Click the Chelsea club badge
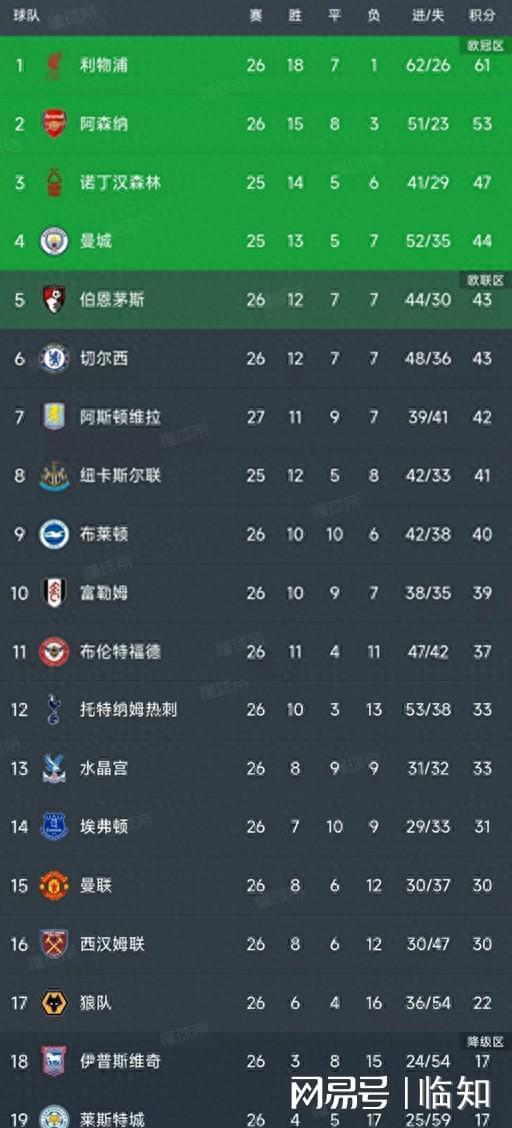The image size is (512, 1128). (54, 358)
